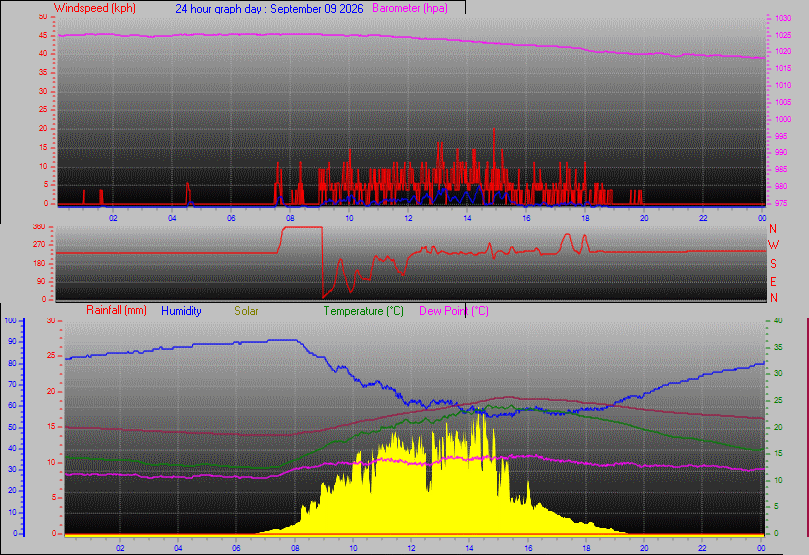Select the Rainfall (mm) legend label
809x555 pixels.
click(116, 310)
